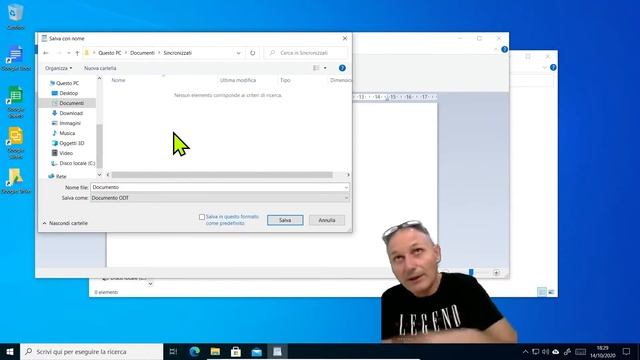Open the Organizza dropdown menu
640x360 pixels.
58,68
